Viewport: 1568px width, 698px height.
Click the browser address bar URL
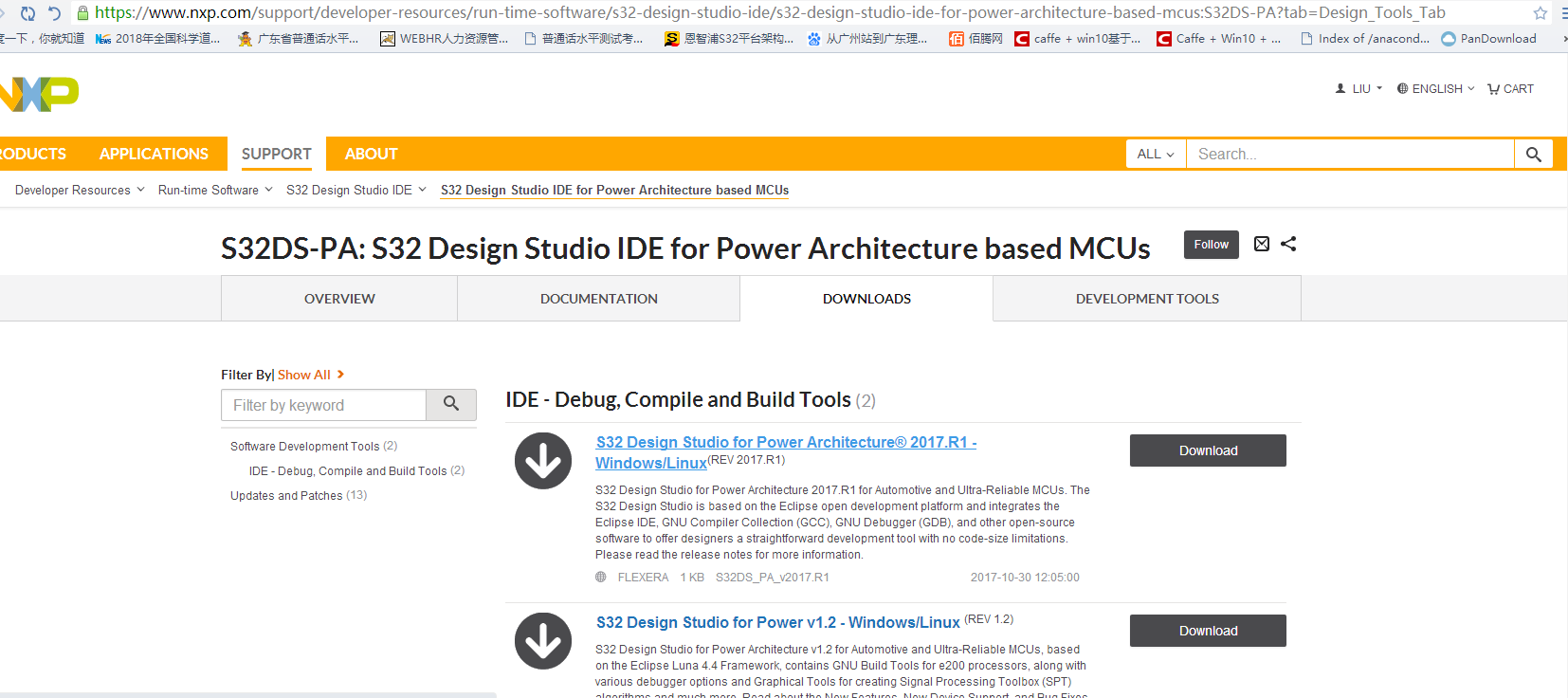(x=770, y=13)
